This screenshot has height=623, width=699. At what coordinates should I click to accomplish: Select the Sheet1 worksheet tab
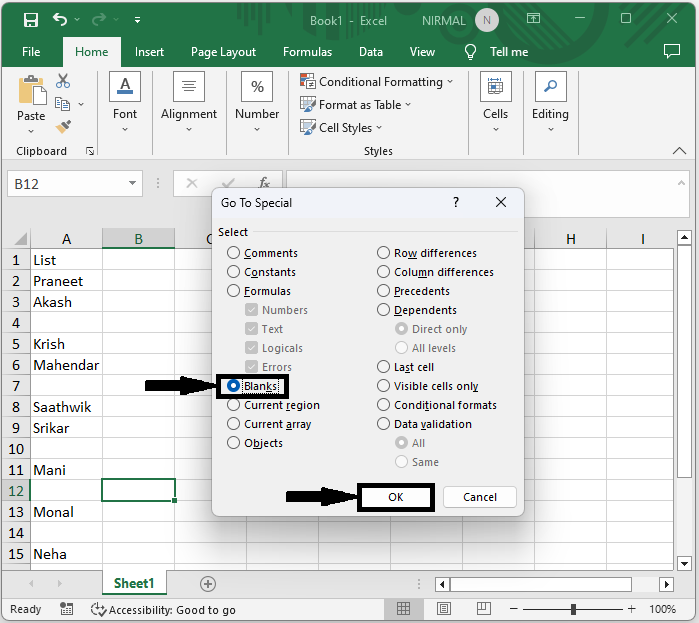tap(134, 583)
